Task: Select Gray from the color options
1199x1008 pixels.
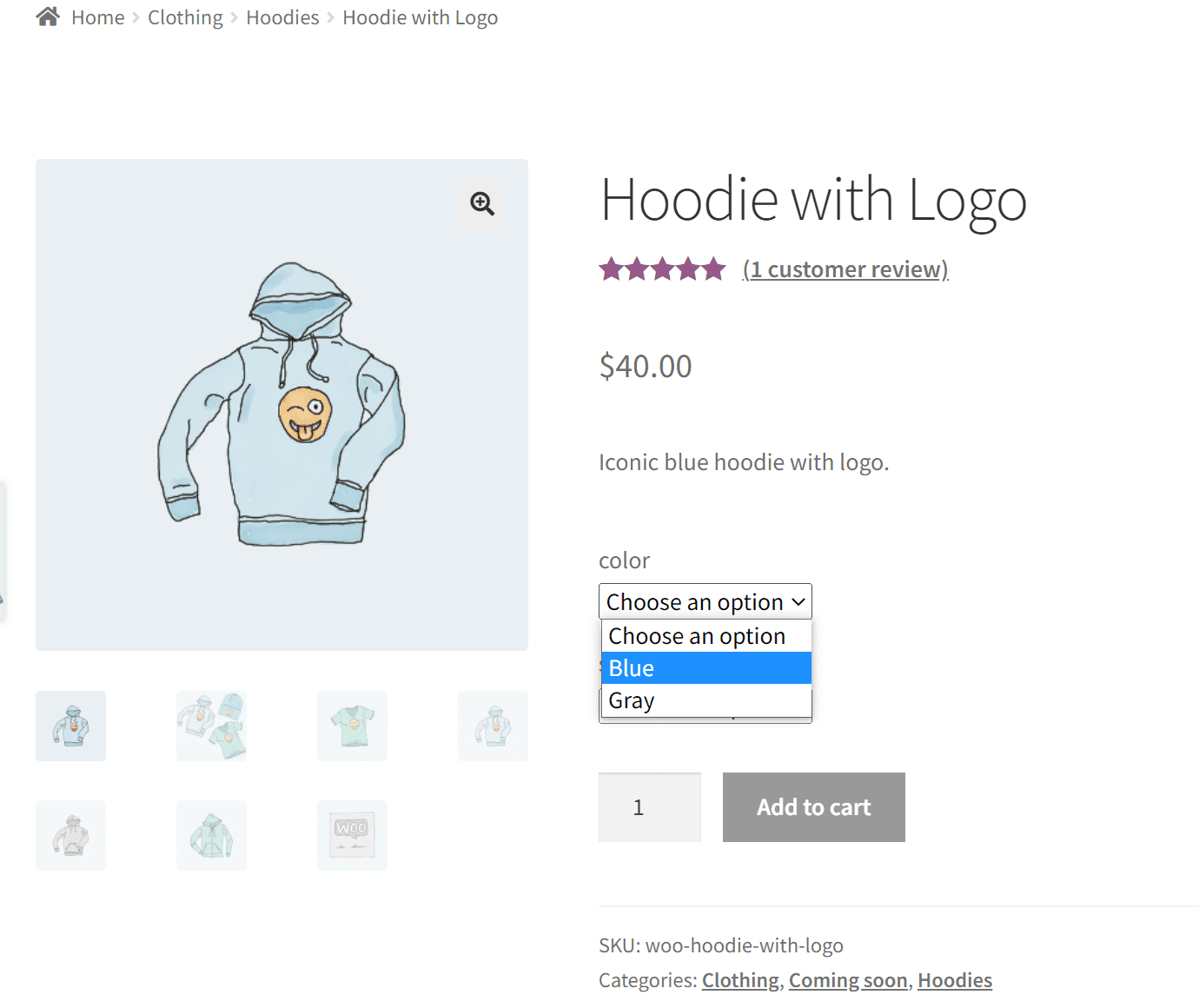Action: (x=706, y=700)
